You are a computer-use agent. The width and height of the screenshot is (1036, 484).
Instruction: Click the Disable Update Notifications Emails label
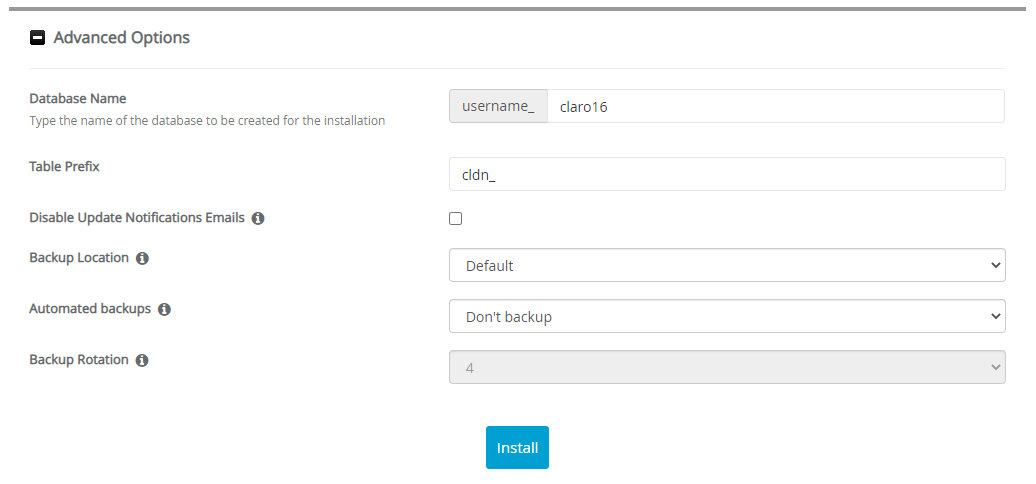137,217
